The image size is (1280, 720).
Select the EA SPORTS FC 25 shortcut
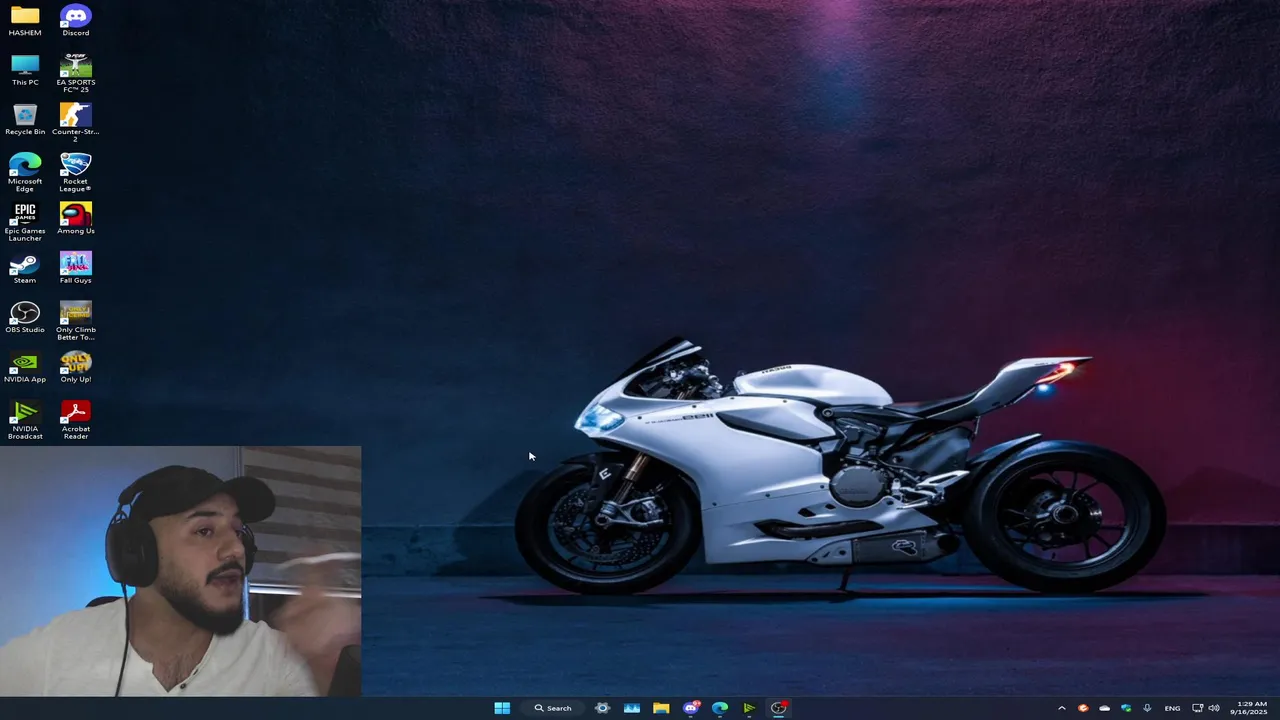coord(76,73)
